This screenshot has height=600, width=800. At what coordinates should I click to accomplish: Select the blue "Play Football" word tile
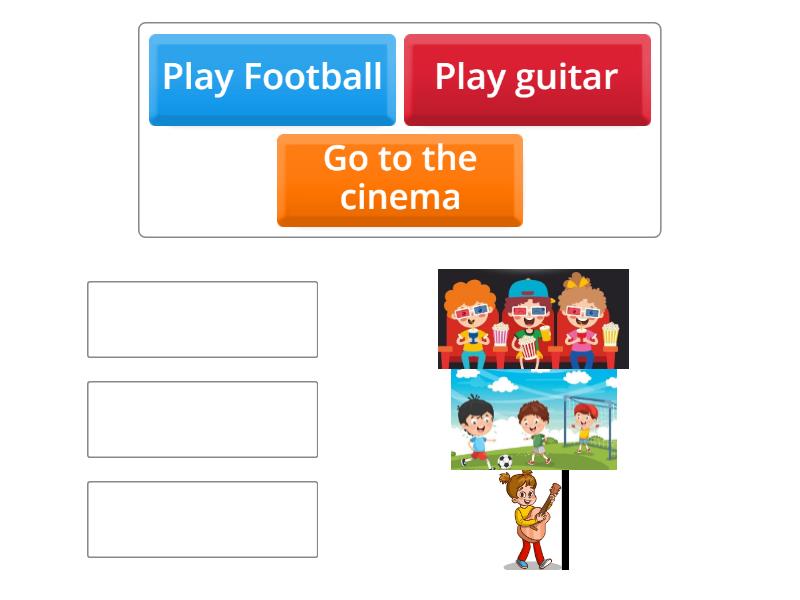tap(272, 77)
